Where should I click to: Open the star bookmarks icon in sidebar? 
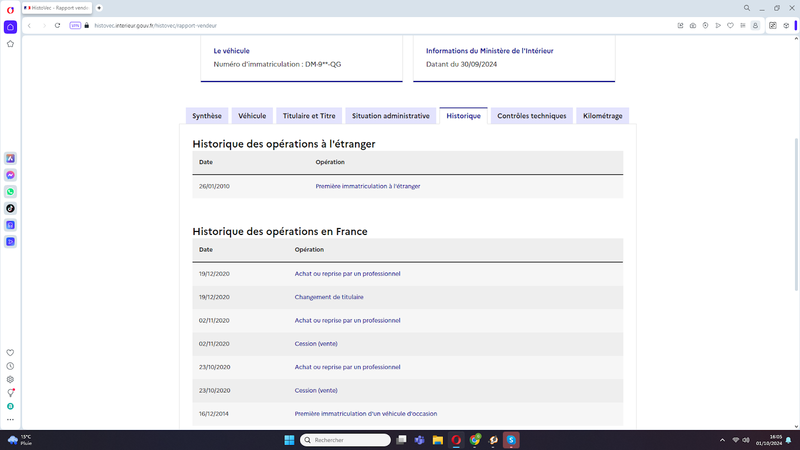[10, 44]
